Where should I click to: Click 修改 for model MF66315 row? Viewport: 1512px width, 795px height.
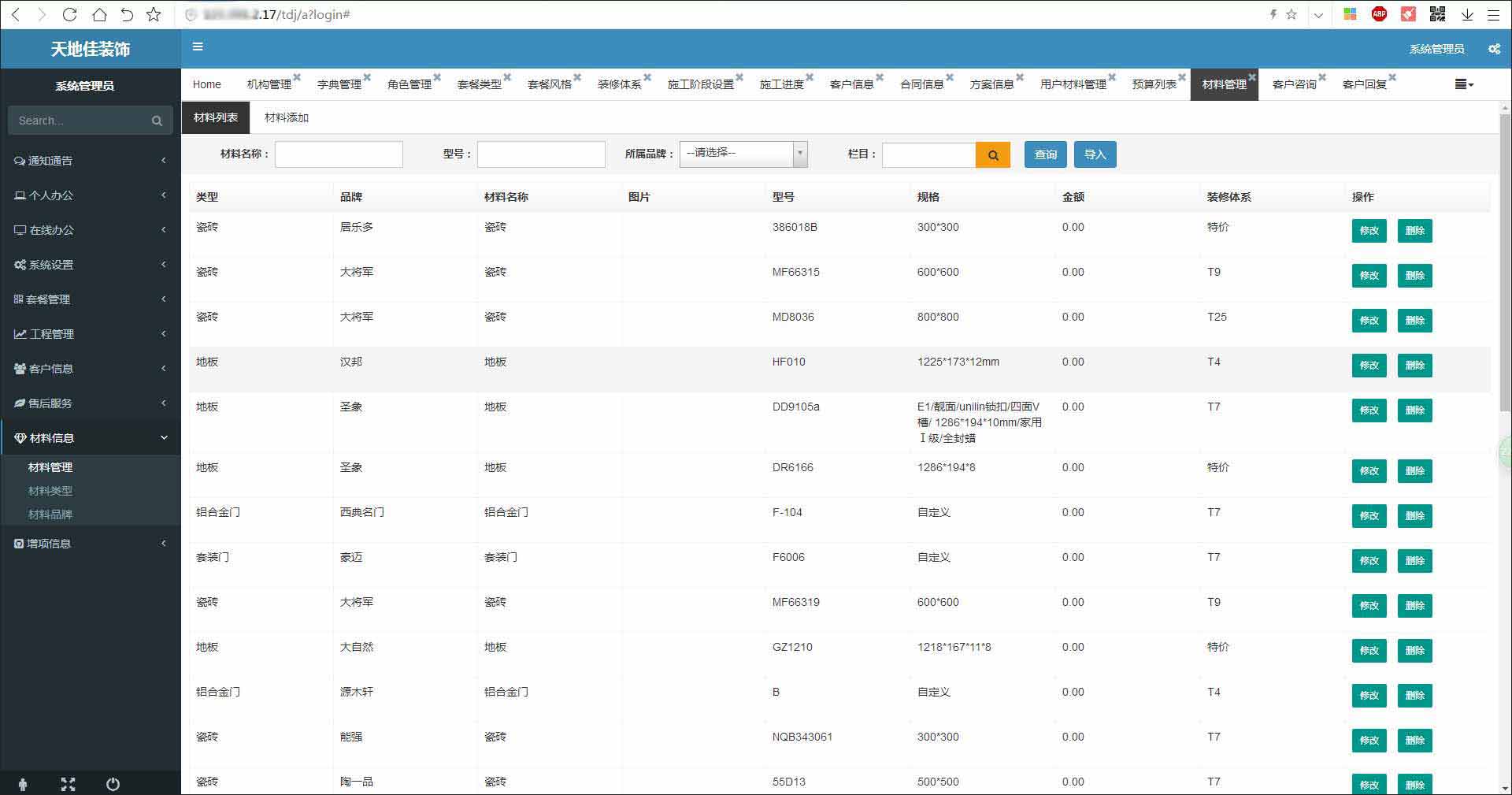[x=1369, y=276]
